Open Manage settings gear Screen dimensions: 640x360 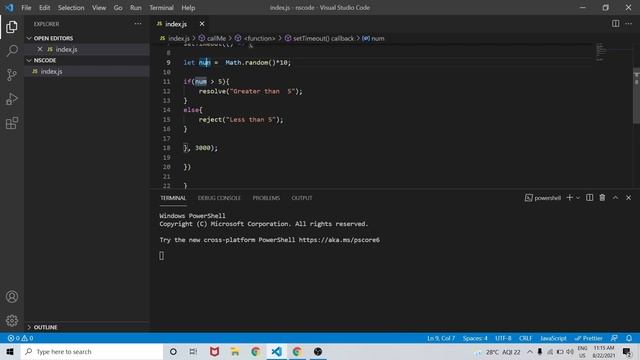click(x=12, y=320)
